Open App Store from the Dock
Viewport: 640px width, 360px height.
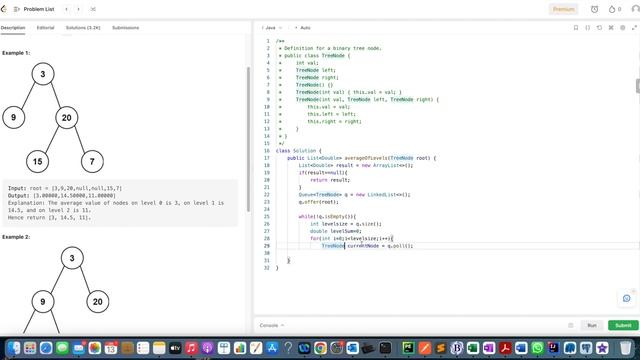272,348
